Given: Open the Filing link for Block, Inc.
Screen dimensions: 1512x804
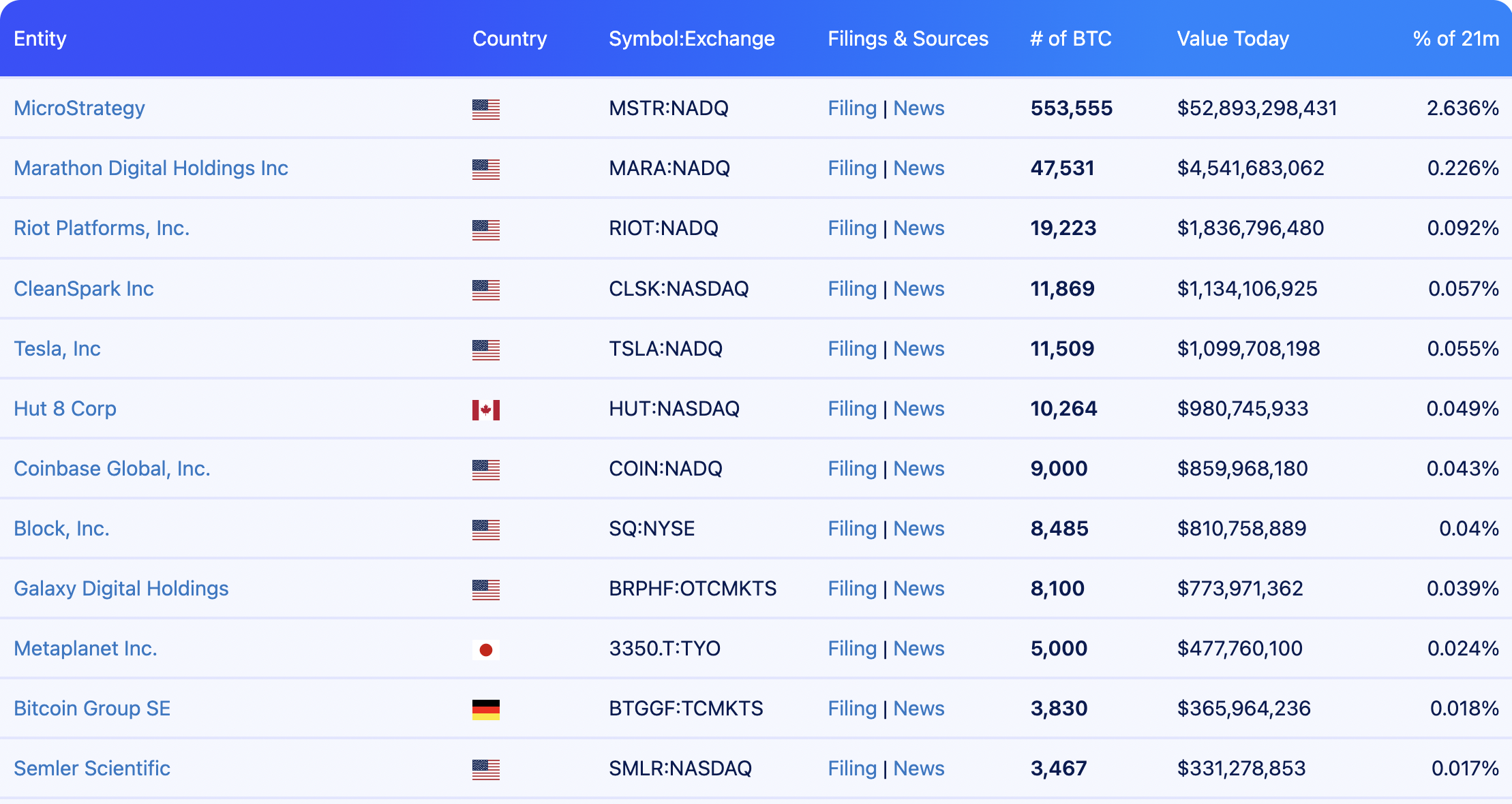Looking at the screenshot, I should [x=852, y=529].
